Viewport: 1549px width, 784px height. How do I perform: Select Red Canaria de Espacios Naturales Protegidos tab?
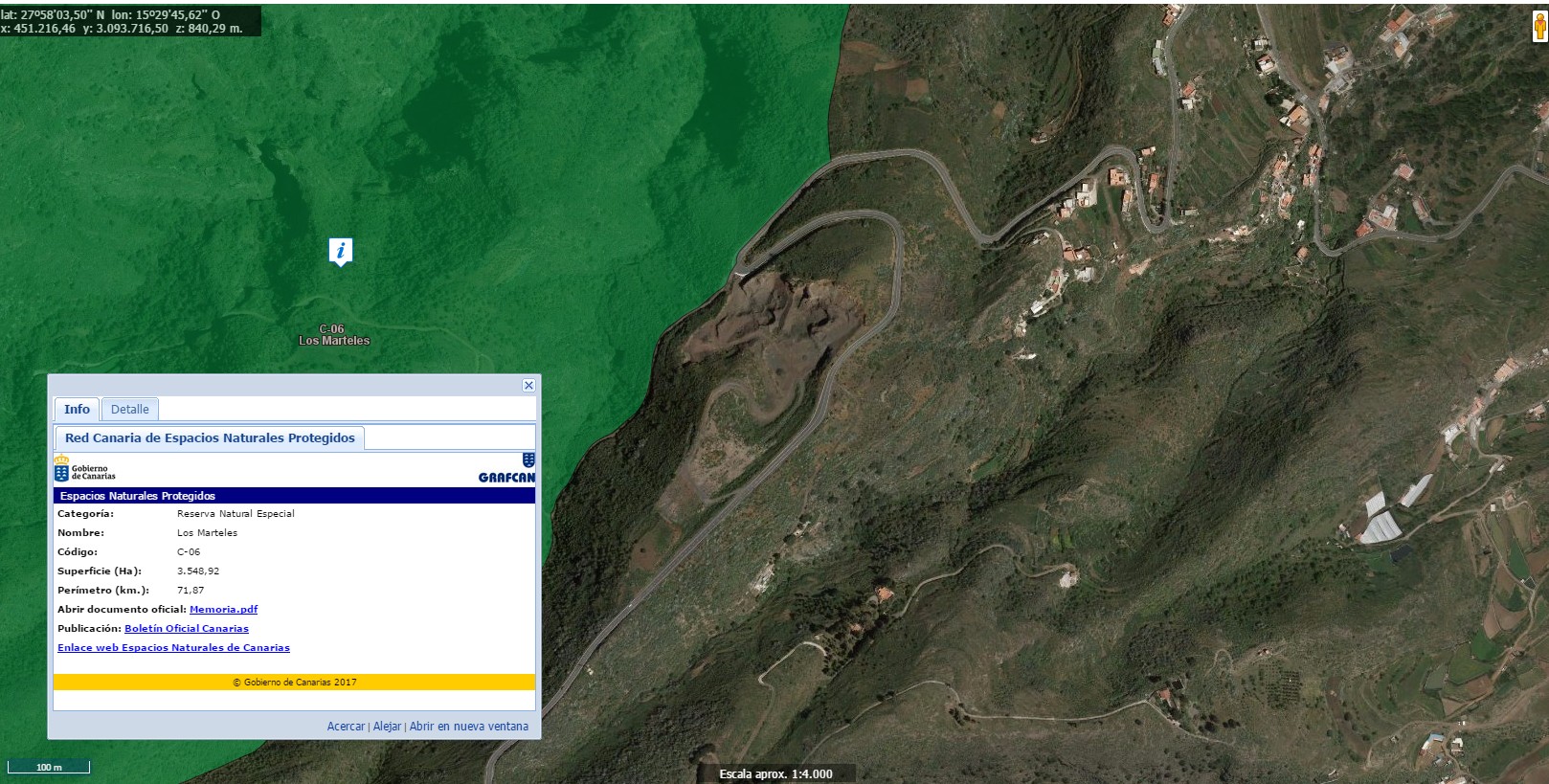point(210,438)
